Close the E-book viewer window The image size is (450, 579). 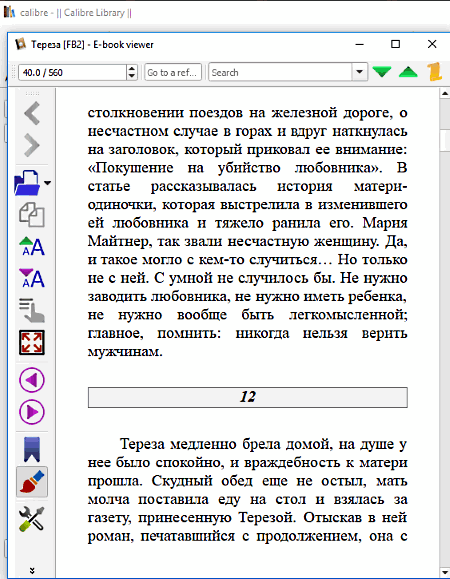click(x=432, y=44)
